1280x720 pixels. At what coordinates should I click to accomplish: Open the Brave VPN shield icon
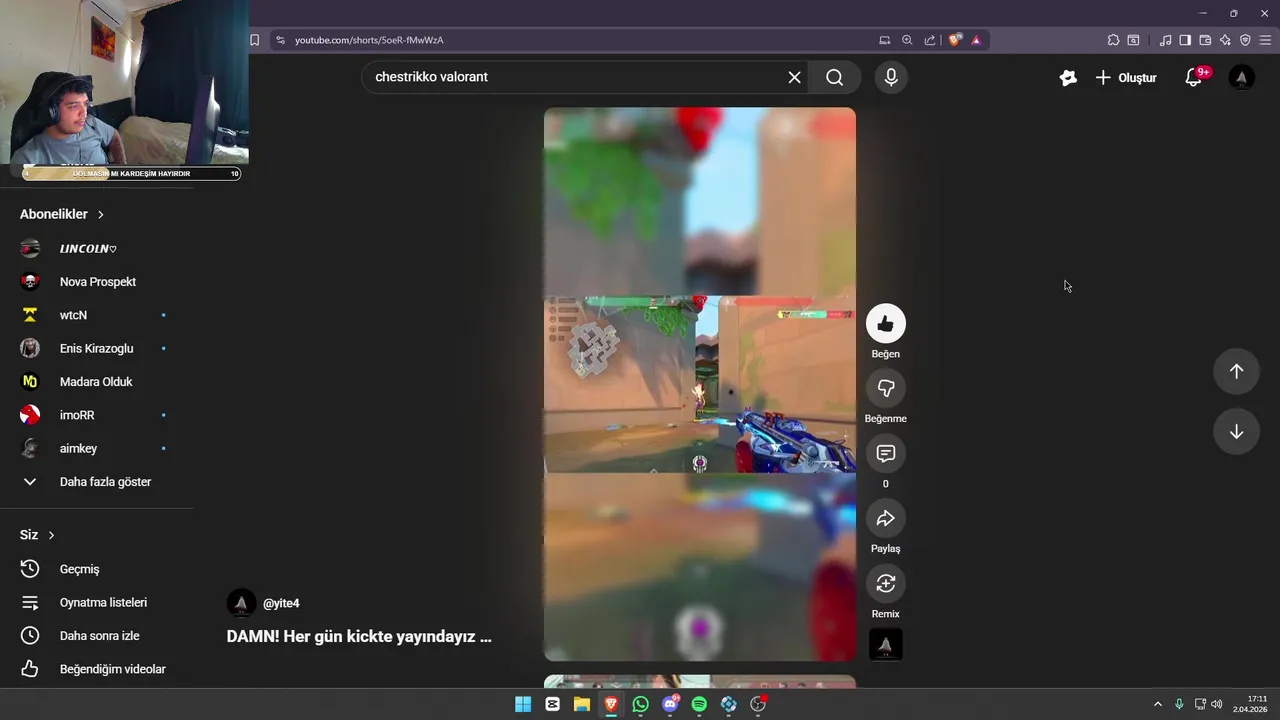(x=1245, y=40)
